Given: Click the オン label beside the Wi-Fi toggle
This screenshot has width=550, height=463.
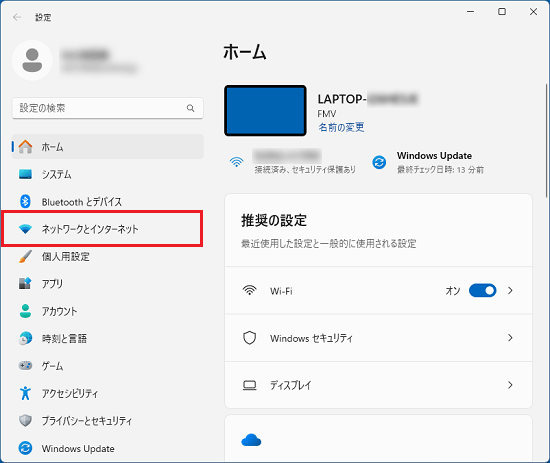Looking at the screenshot, I should coord(453,290).
